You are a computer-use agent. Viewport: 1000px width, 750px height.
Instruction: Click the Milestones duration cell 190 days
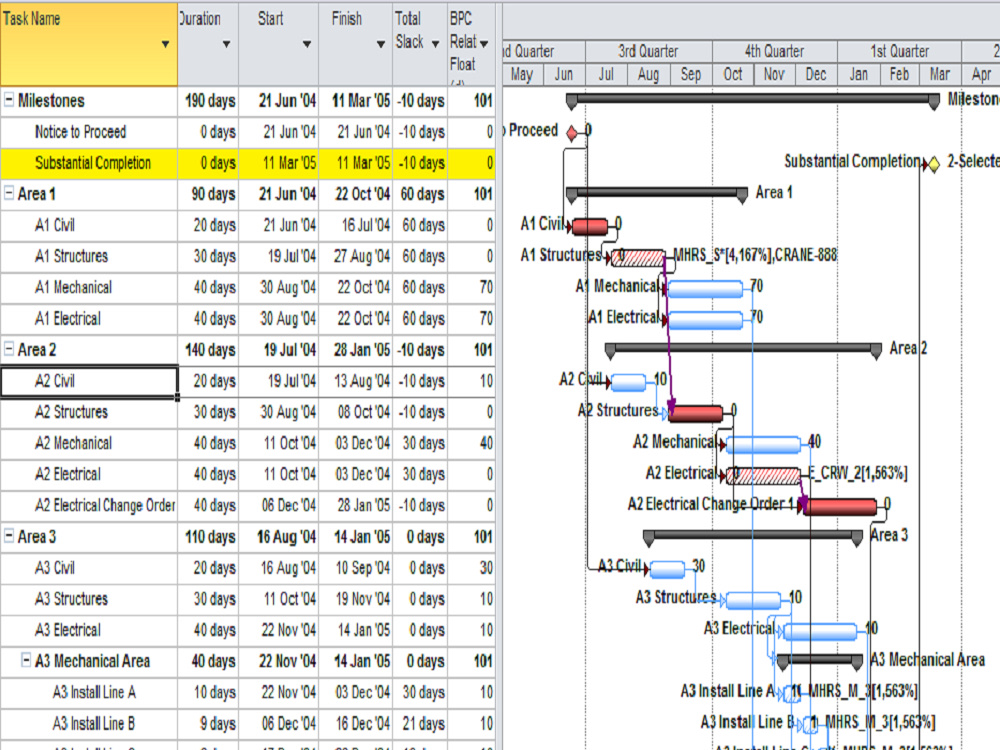click(210, 101)
